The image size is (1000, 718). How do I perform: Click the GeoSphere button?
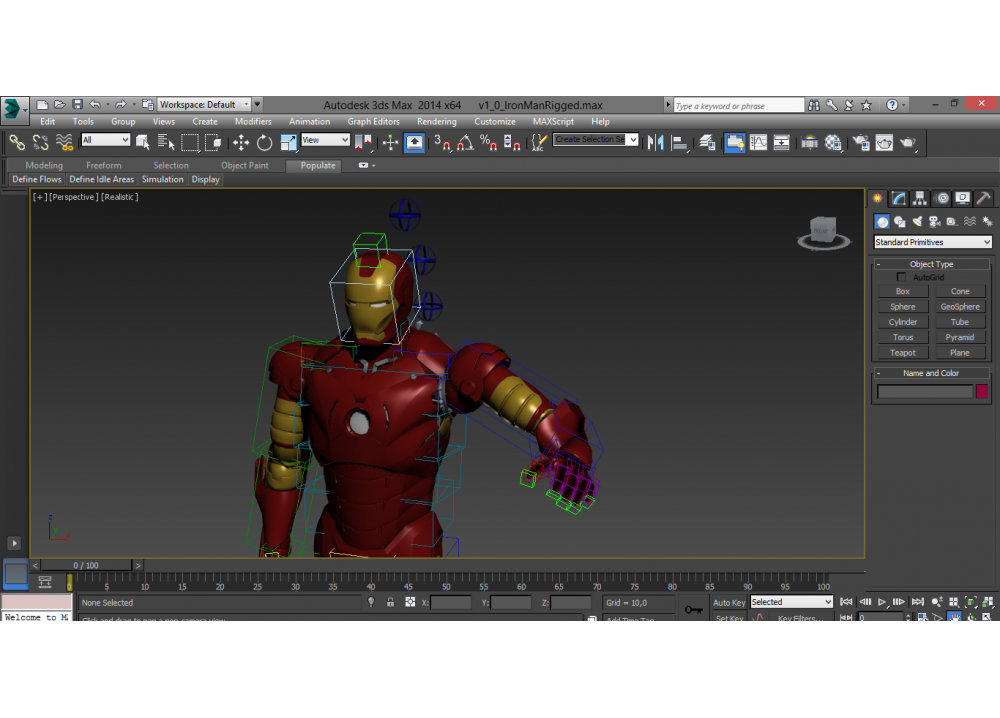pos(960,307)
